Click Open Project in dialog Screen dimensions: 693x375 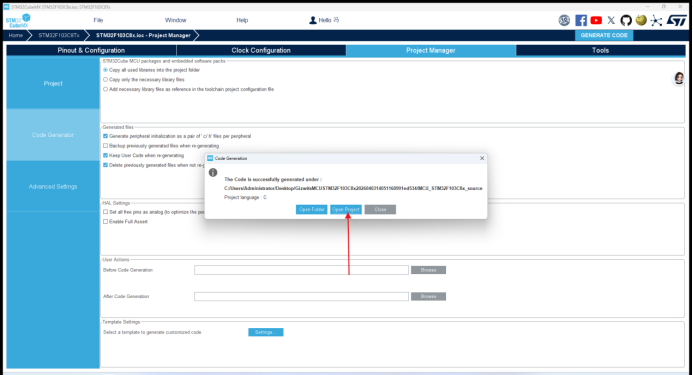[346, 210]
